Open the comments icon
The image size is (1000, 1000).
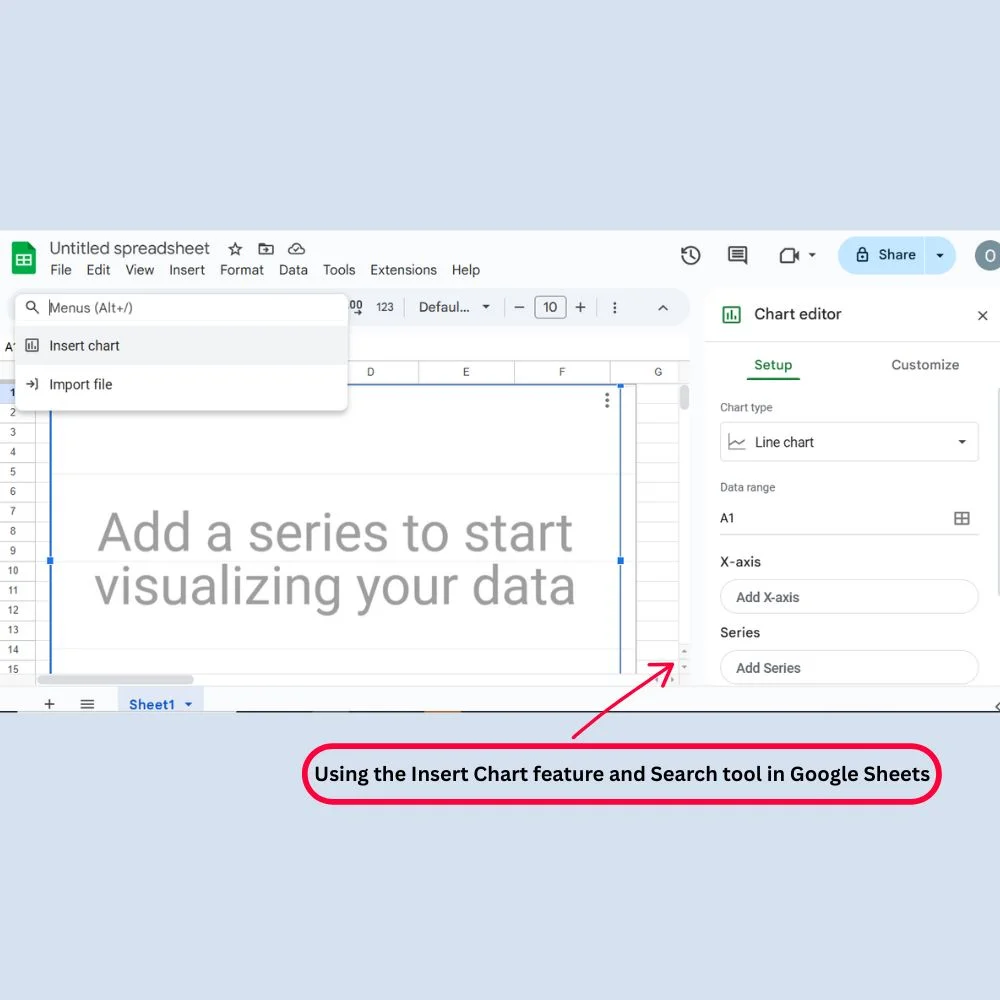[x=737, y=255]
